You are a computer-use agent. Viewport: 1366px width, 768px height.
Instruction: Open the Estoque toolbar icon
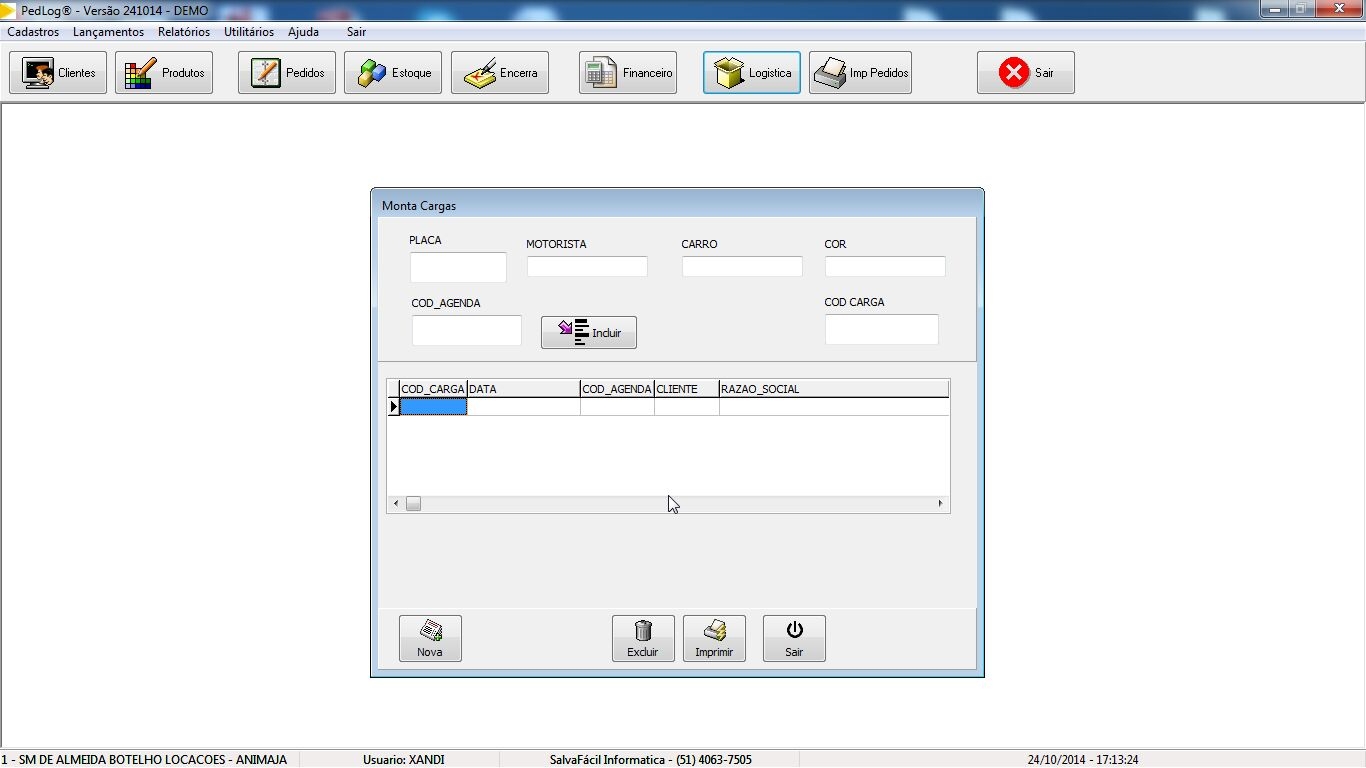372,73
